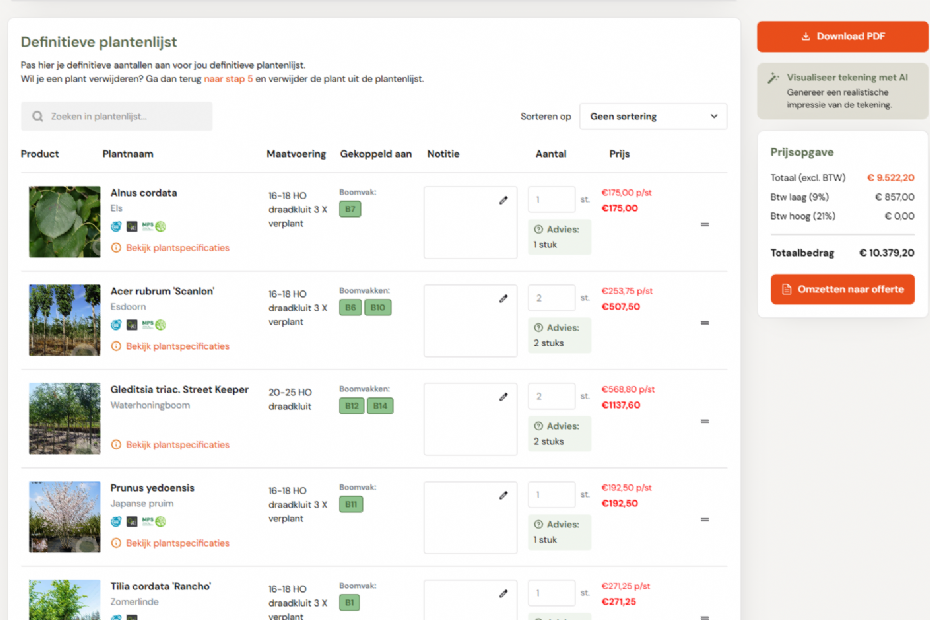Image resolution: width=930 pixels, height=620 pixels.
Task: Click the MPS certification badge under Alnus cordata
Action: coord(148,226)
